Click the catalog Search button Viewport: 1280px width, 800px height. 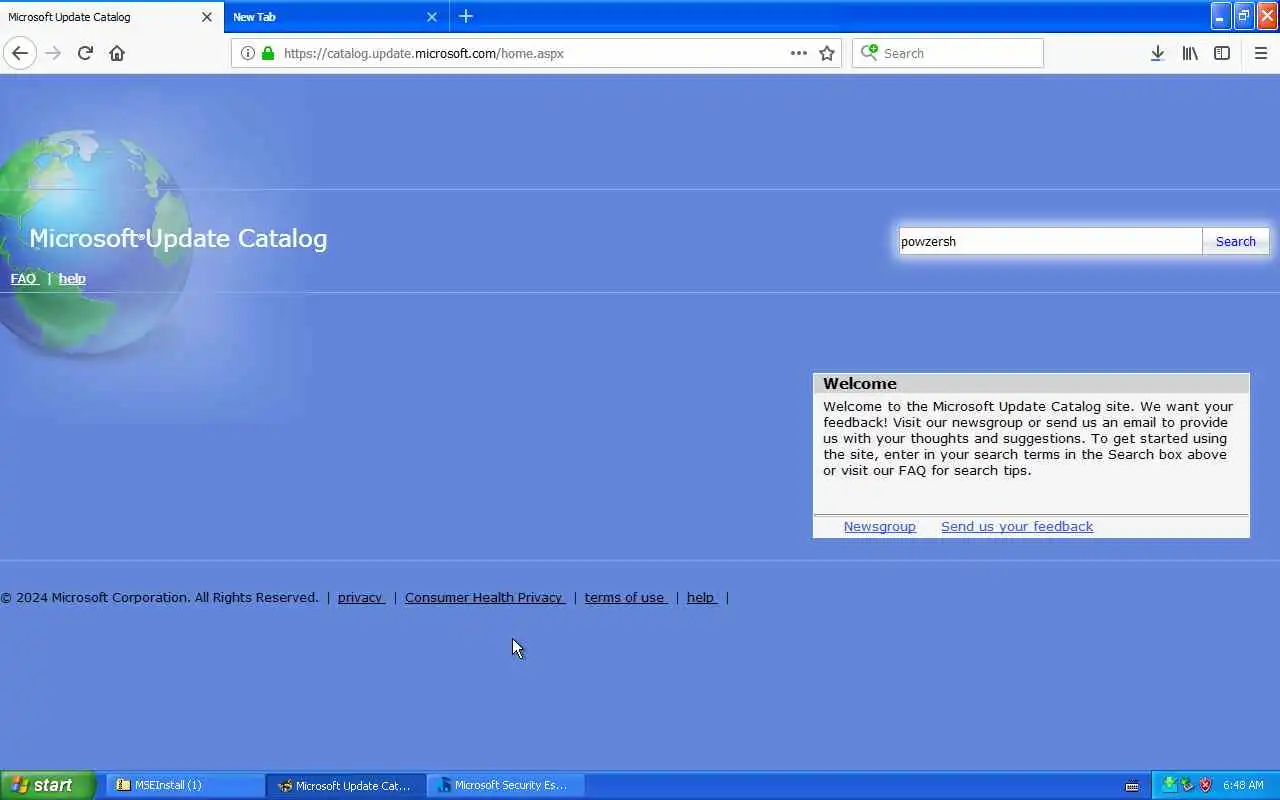coord(1236,241)
